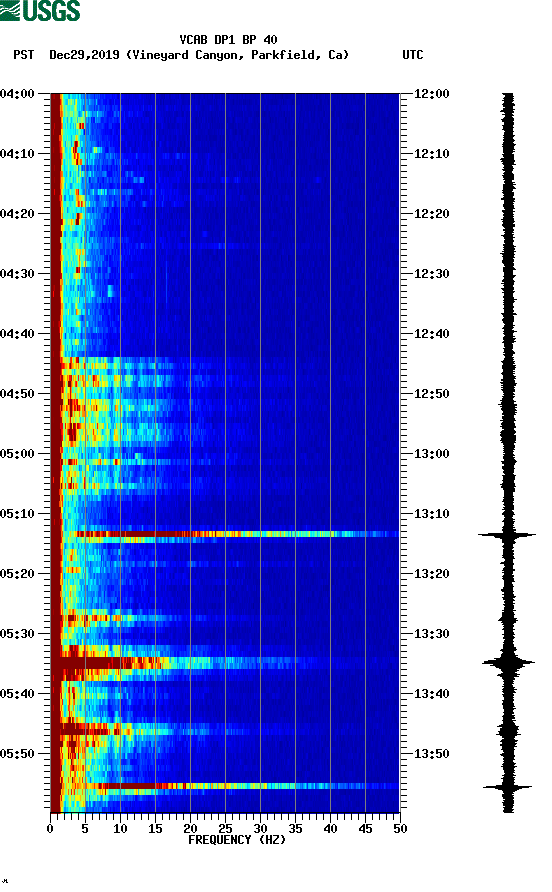This screenshot has height=892, width=552.
Task: Click the USGS logo
Action: click(x=40, y=10)
